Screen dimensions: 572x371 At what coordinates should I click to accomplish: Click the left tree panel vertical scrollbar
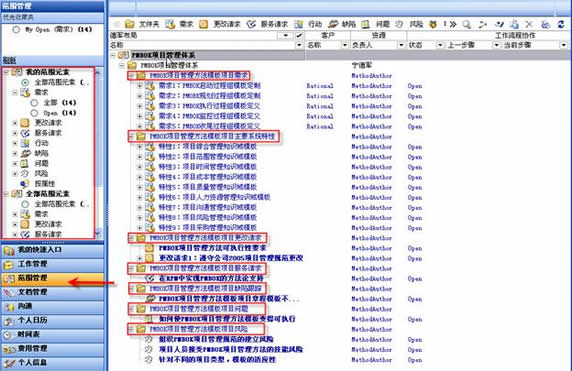98,153
